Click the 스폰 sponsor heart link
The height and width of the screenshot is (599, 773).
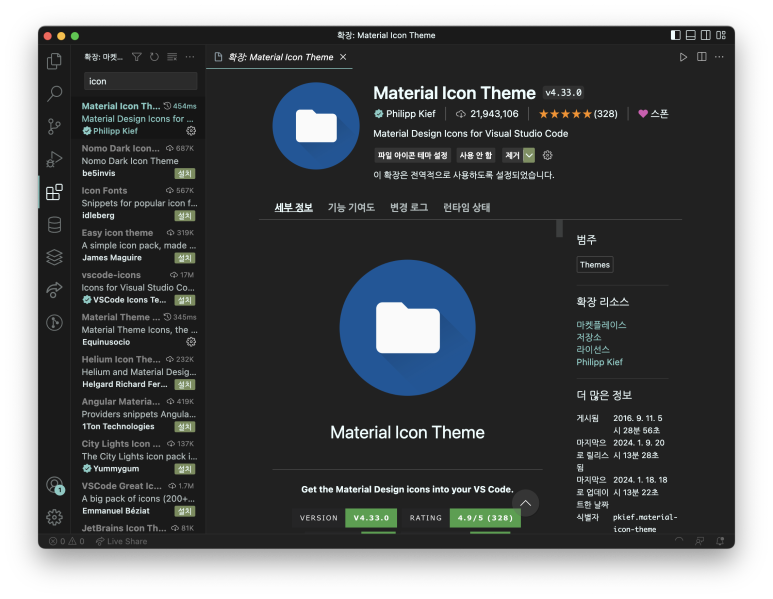click(653, 114)
